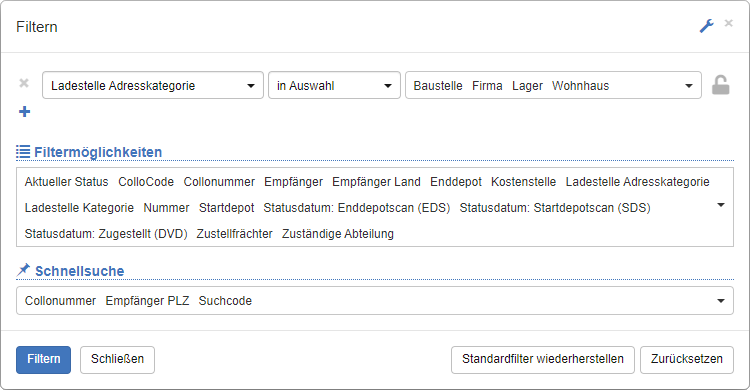Click the Startdepot filter option

(x=226, y=208)
